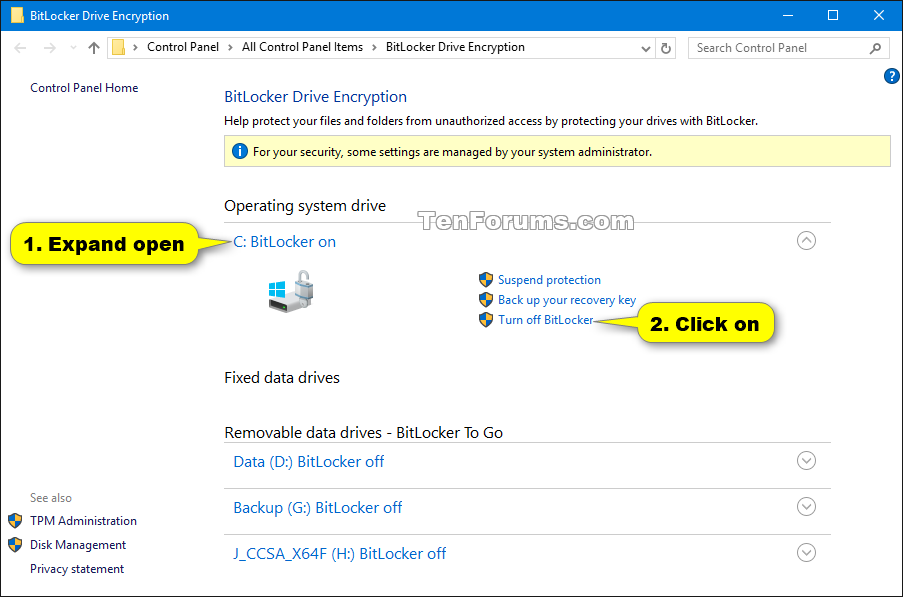Click the BitLocker icon in the title bar
This screenshot has height=597, width=903.
pos(17,15)
